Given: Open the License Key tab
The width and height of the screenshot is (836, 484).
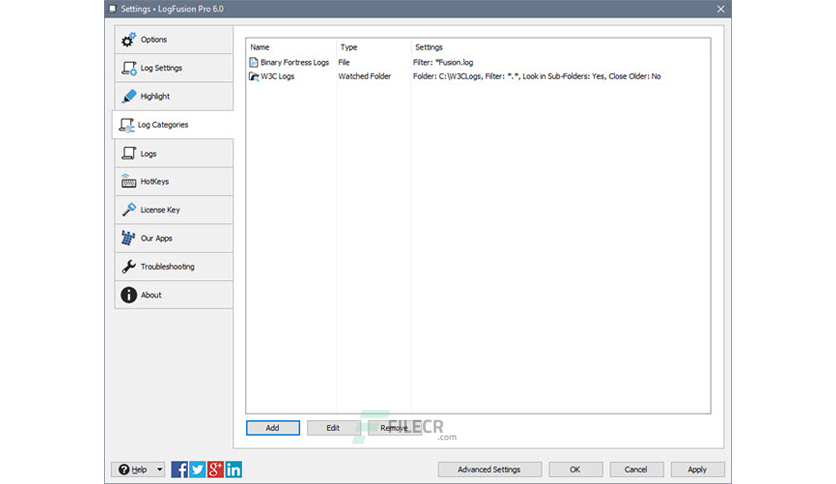Looking at the screenshot, I should (174, 209).
